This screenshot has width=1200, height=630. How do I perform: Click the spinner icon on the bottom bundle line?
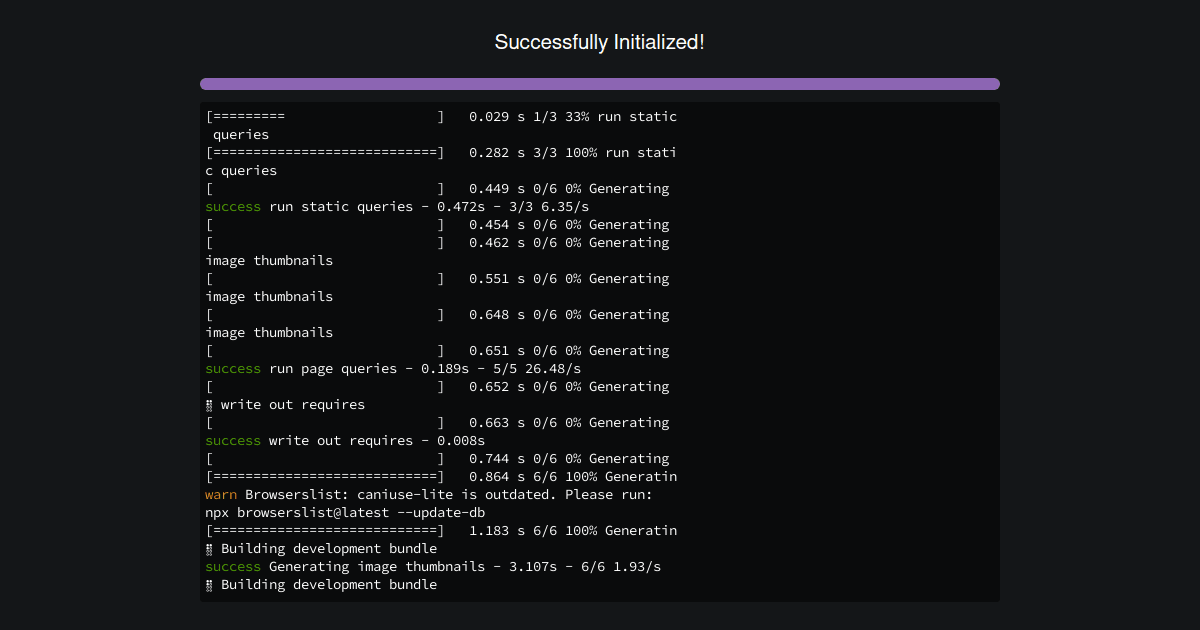pyautogui.click(x=208, y=584)
